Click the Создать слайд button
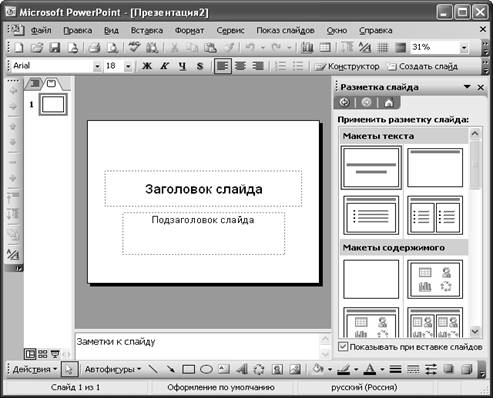This screenshot has width=493, height=398. (x=423, y=66)
